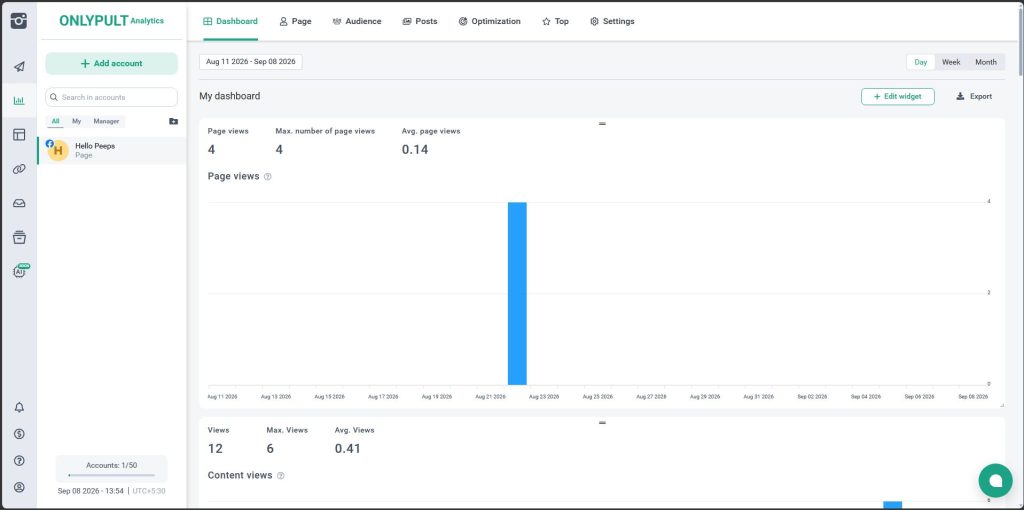The height and width of the screenshot is (510, 1024).
Task: Click the Avg. page views value 0.14
Action: click(415, 150)
